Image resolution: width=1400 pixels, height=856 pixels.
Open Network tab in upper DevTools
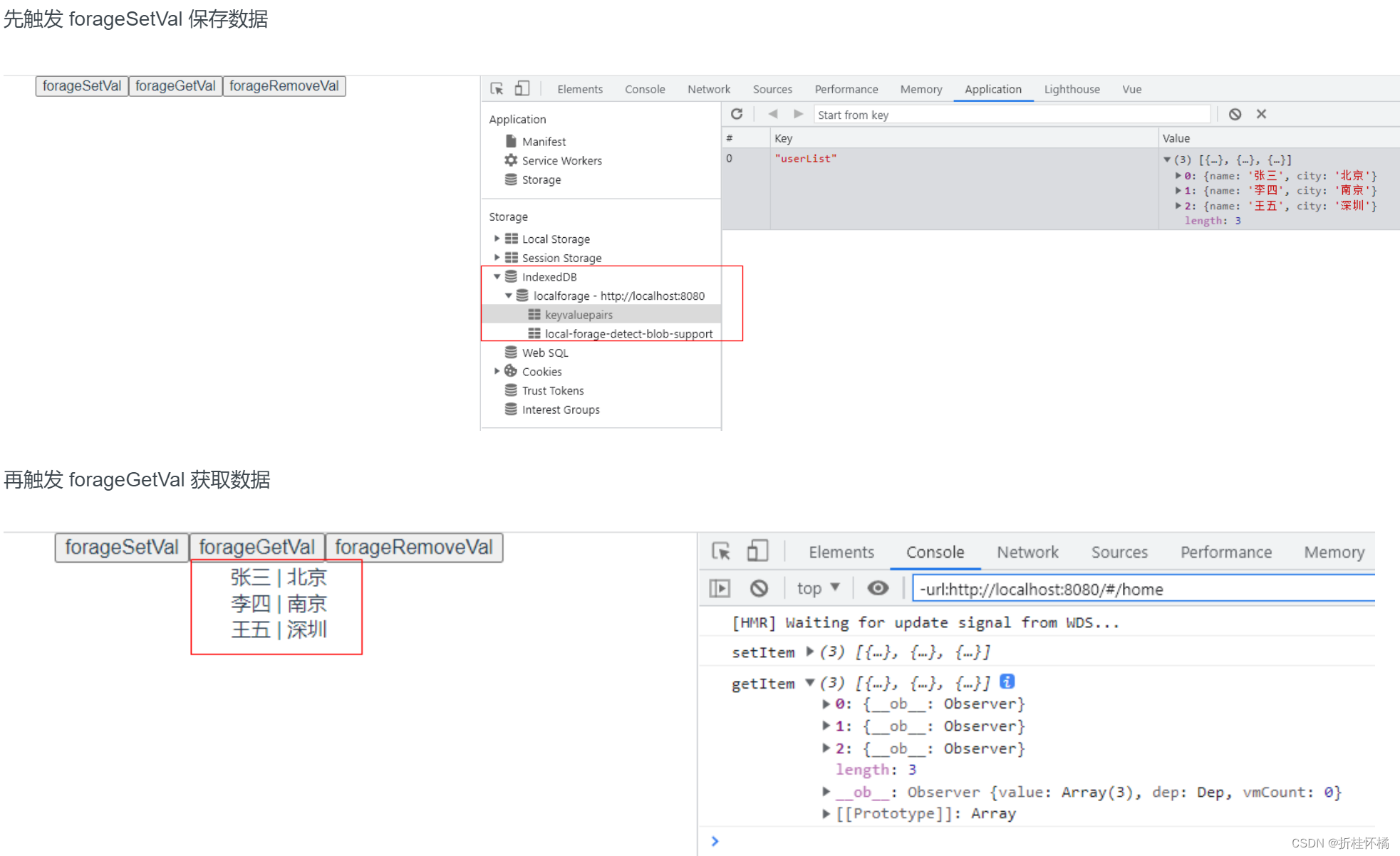(x=709, y=89)
